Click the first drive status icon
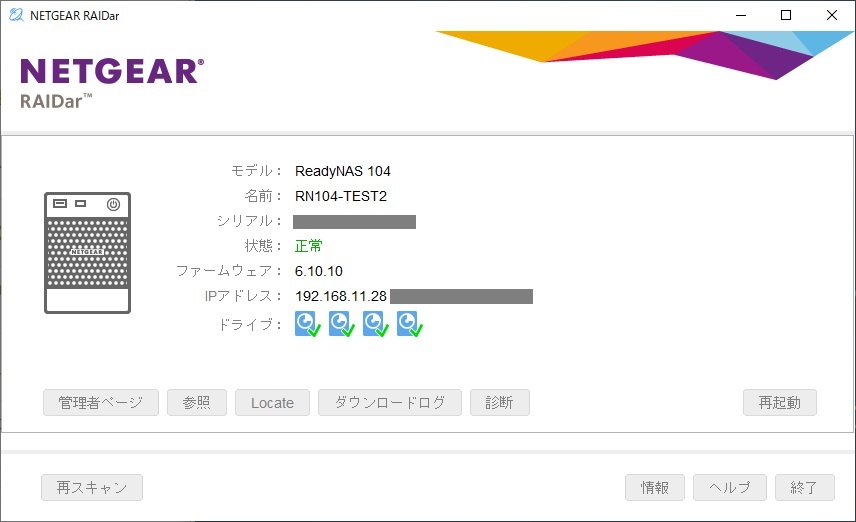 coord(307,324)
